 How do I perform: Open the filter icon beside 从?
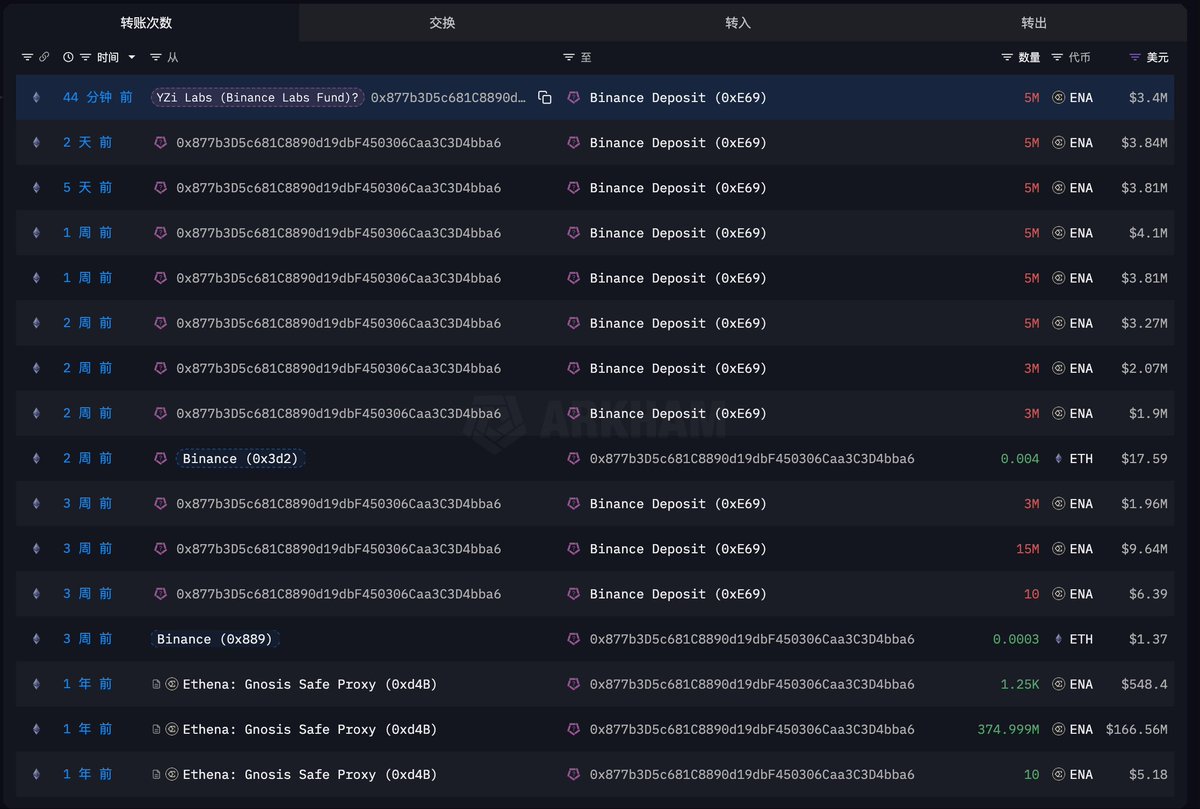tap(158, 58)
